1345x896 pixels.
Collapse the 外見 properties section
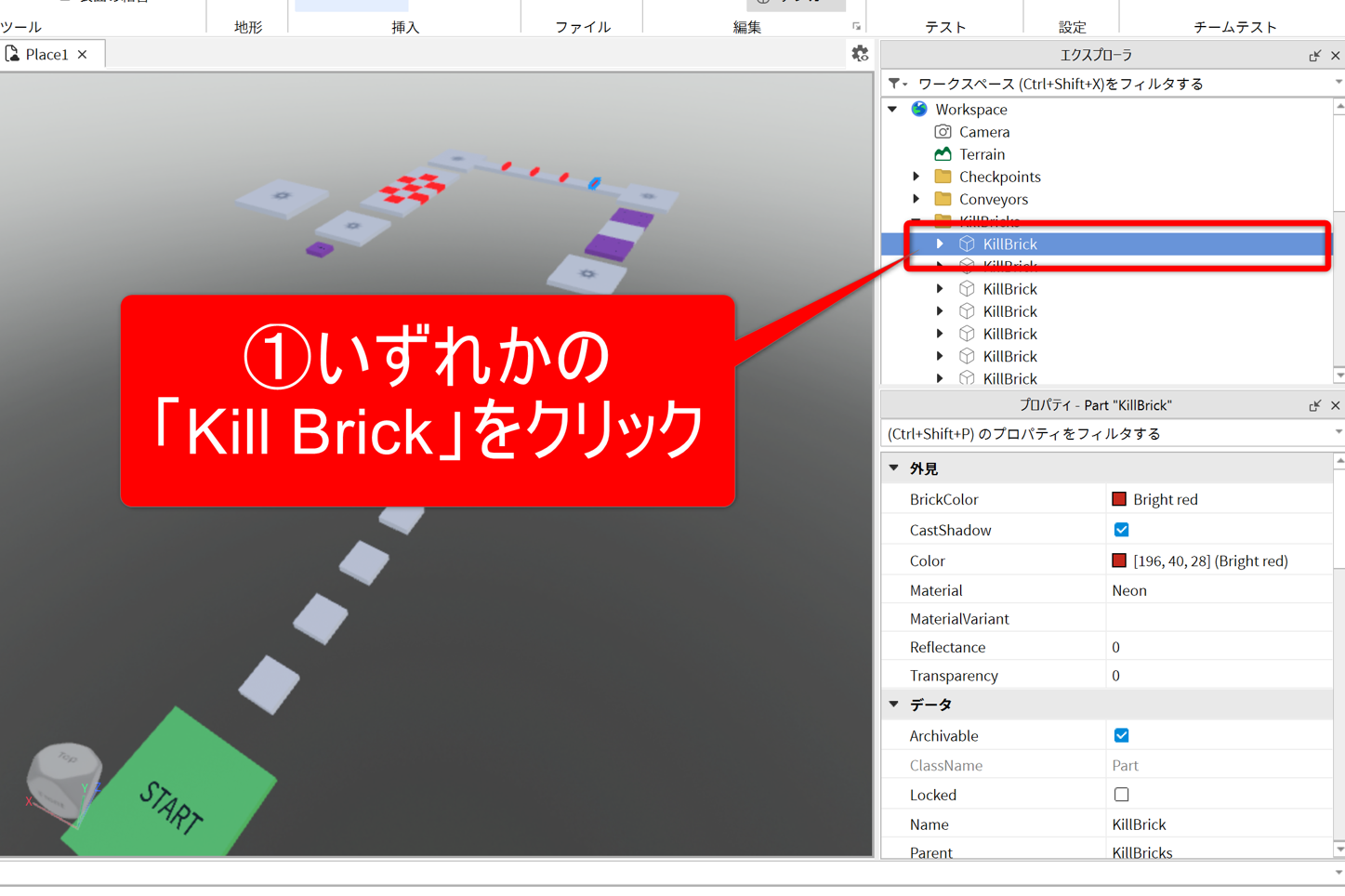(894, 468)
